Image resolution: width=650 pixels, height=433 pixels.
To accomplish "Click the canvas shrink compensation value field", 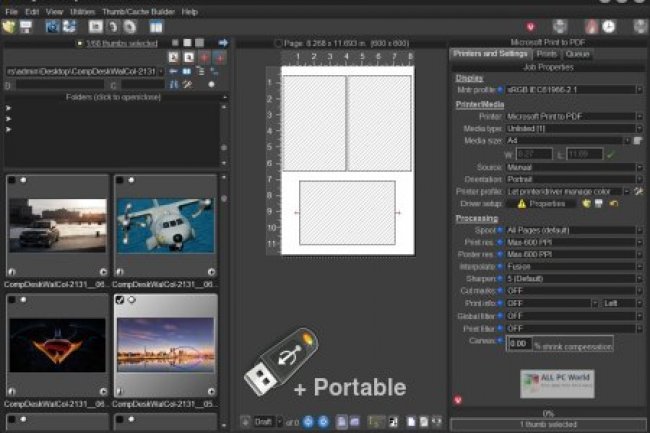I will (519, 344).
